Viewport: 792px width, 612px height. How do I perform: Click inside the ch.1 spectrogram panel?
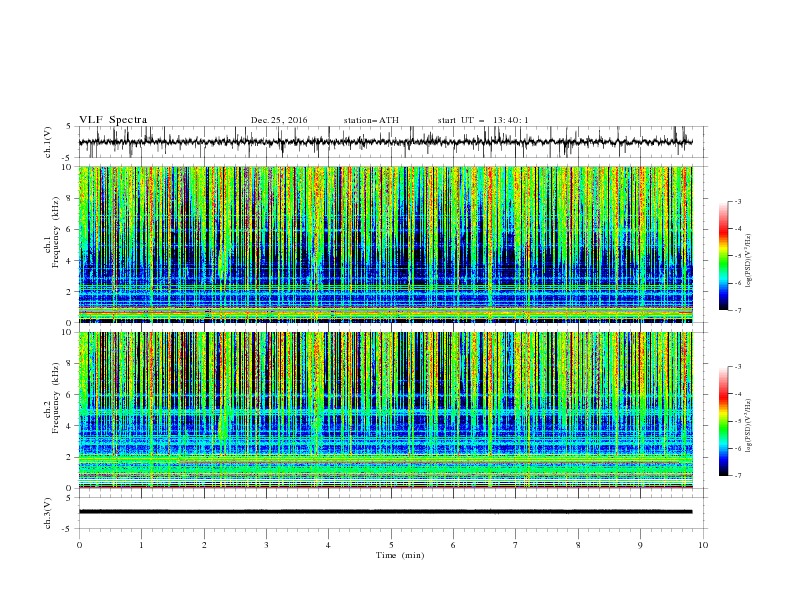click(x=386, y=244)
